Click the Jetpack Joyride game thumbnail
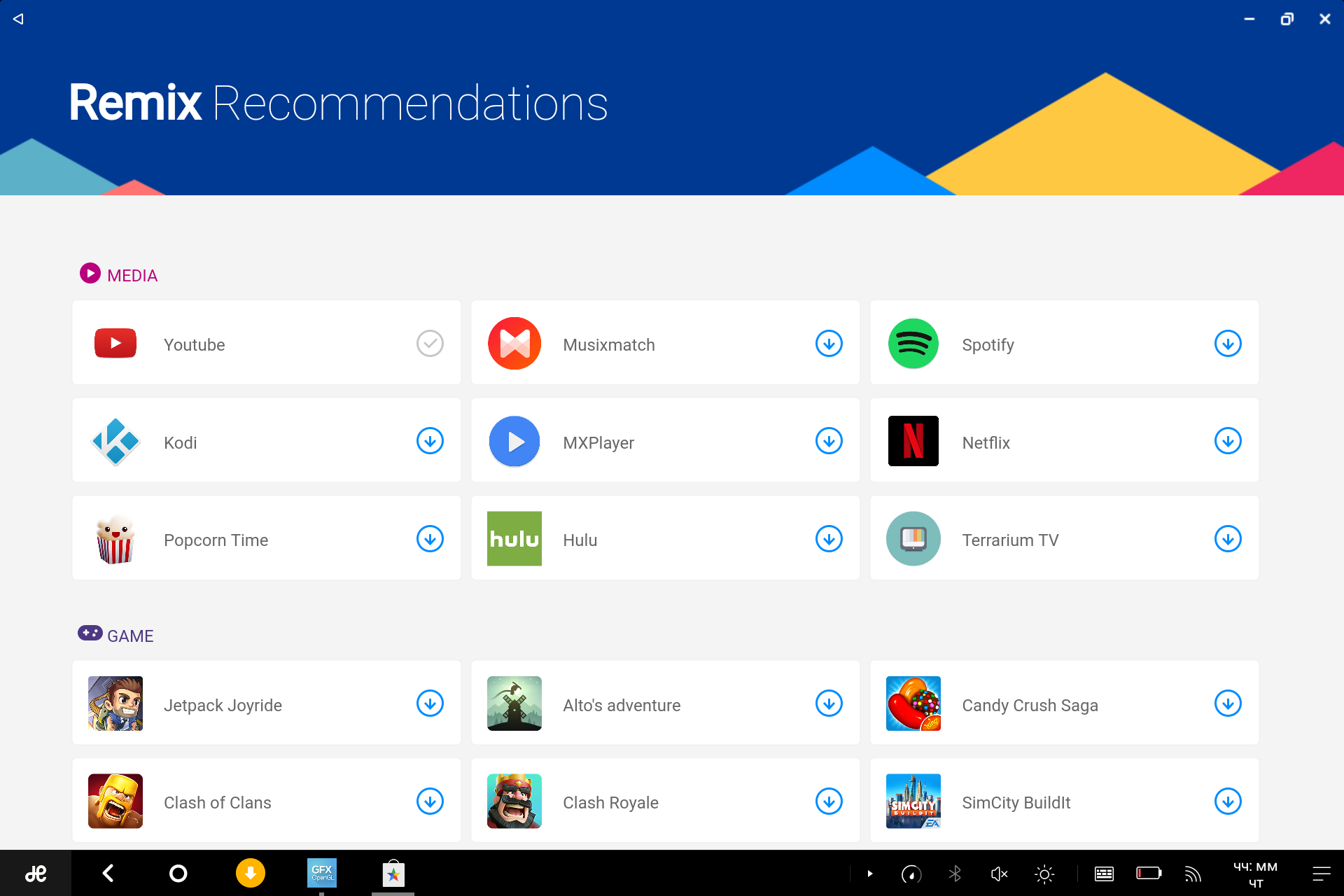Viewport: 1344px width, 896px height. click(x=115, y=703)
